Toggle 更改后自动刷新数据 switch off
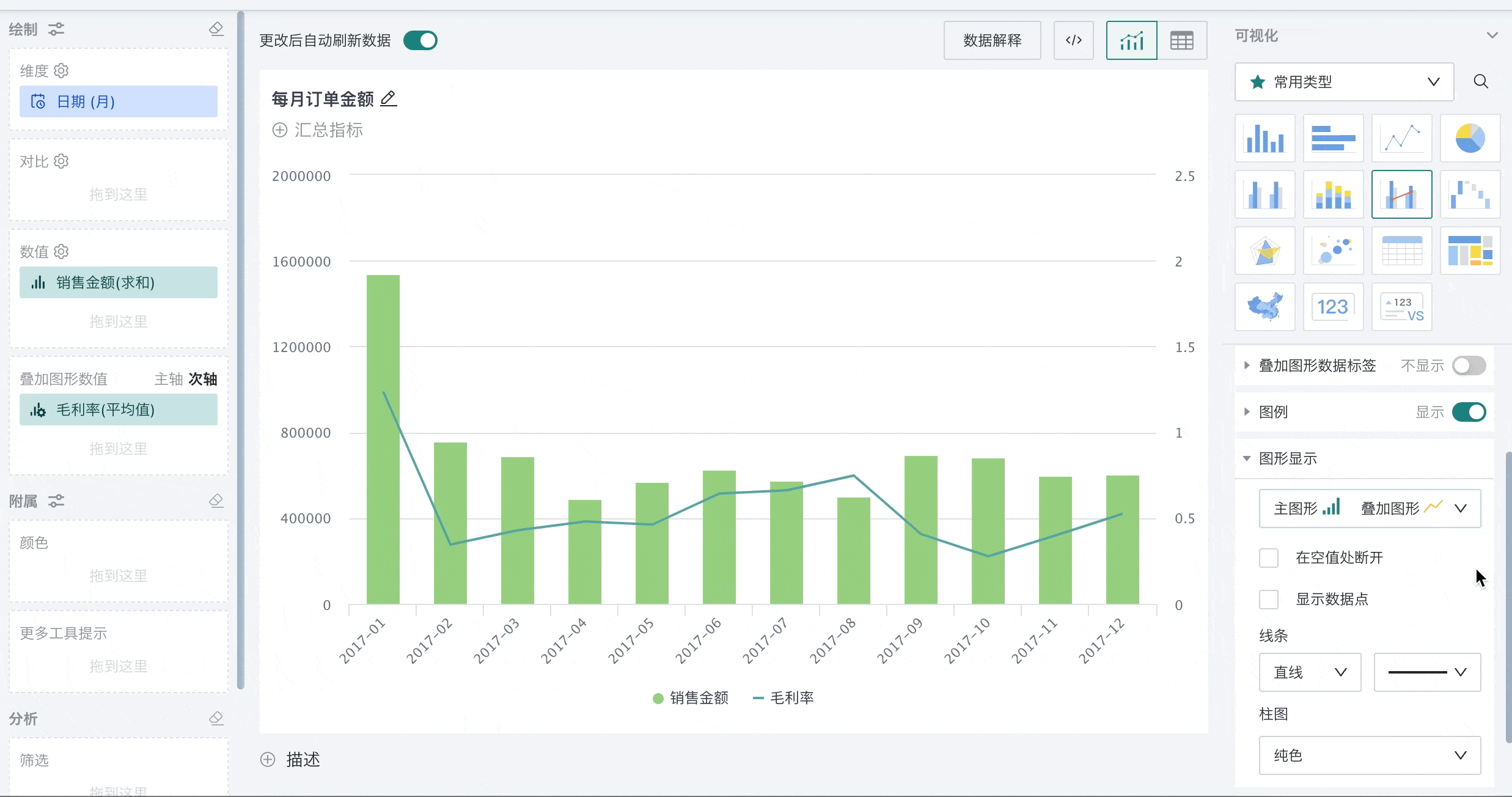Screen dimensions: 1512x797 pyautogui.click(x=420, y=40)
